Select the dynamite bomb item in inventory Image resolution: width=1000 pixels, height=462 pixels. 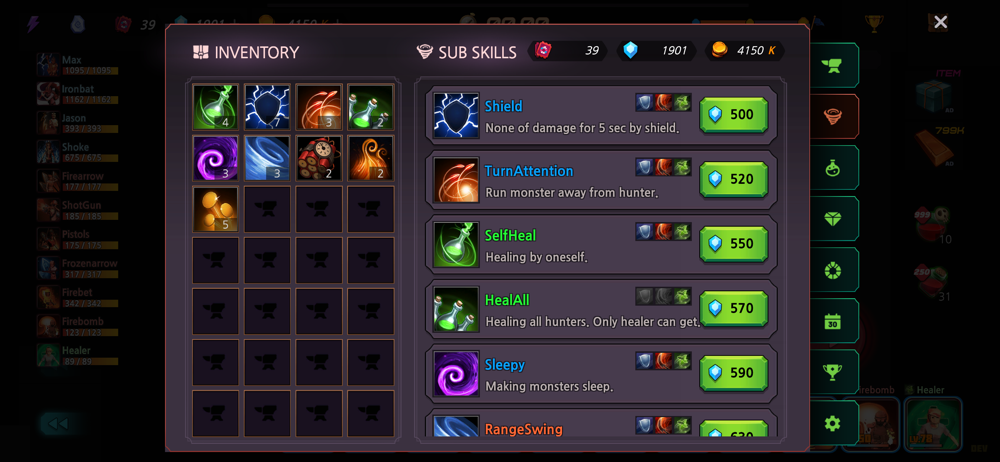tap(319, 158)
